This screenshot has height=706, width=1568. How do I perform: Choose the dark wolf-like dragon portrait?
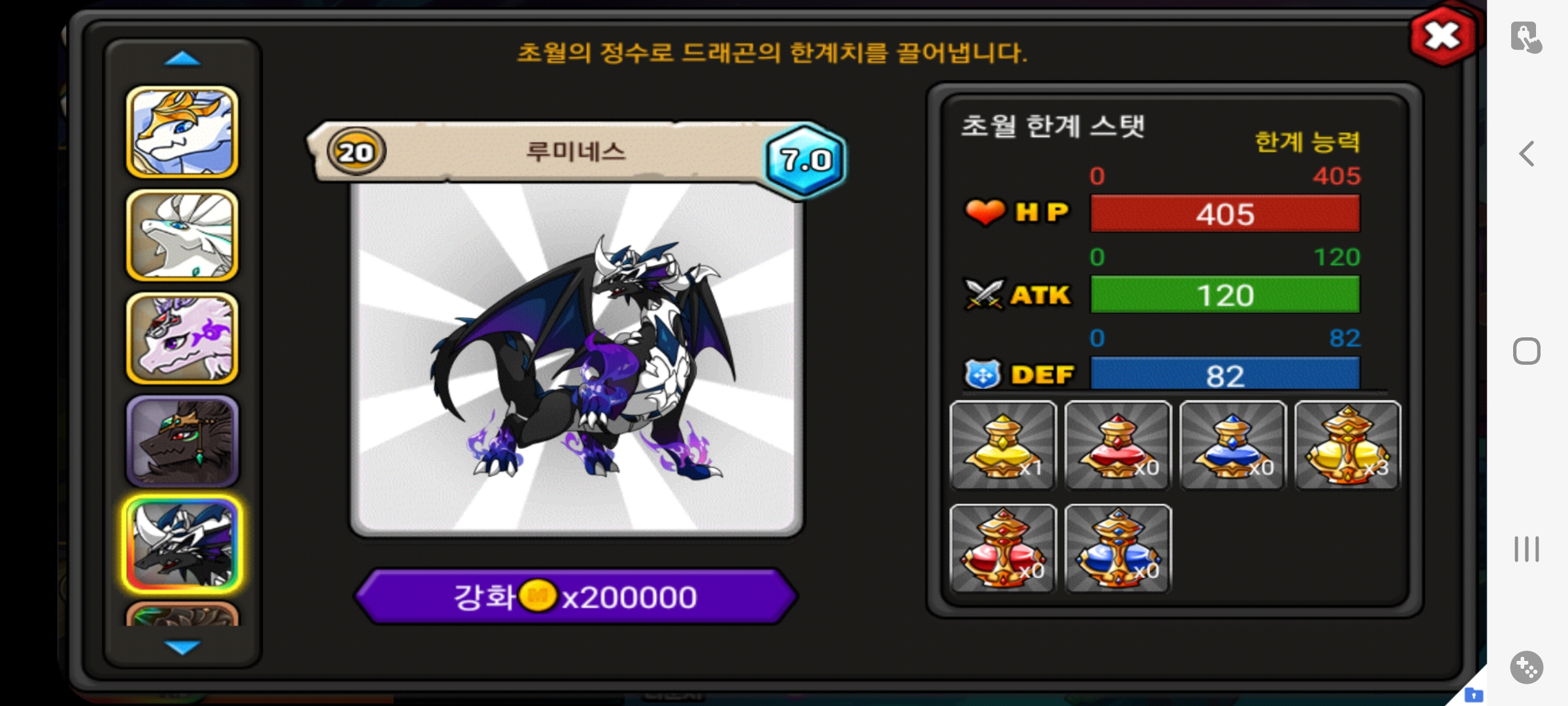pyautogui.click(x=182, y=442)
